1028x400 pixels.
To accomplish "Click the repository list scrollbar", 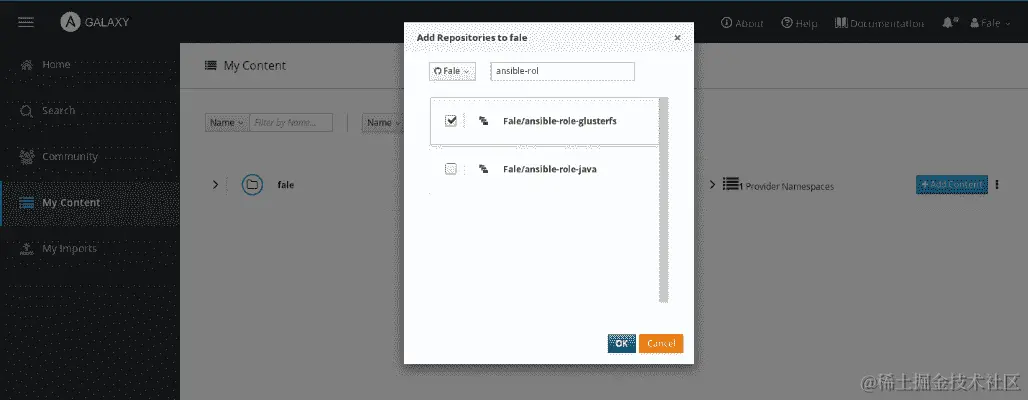I will [x=663, y=200].
